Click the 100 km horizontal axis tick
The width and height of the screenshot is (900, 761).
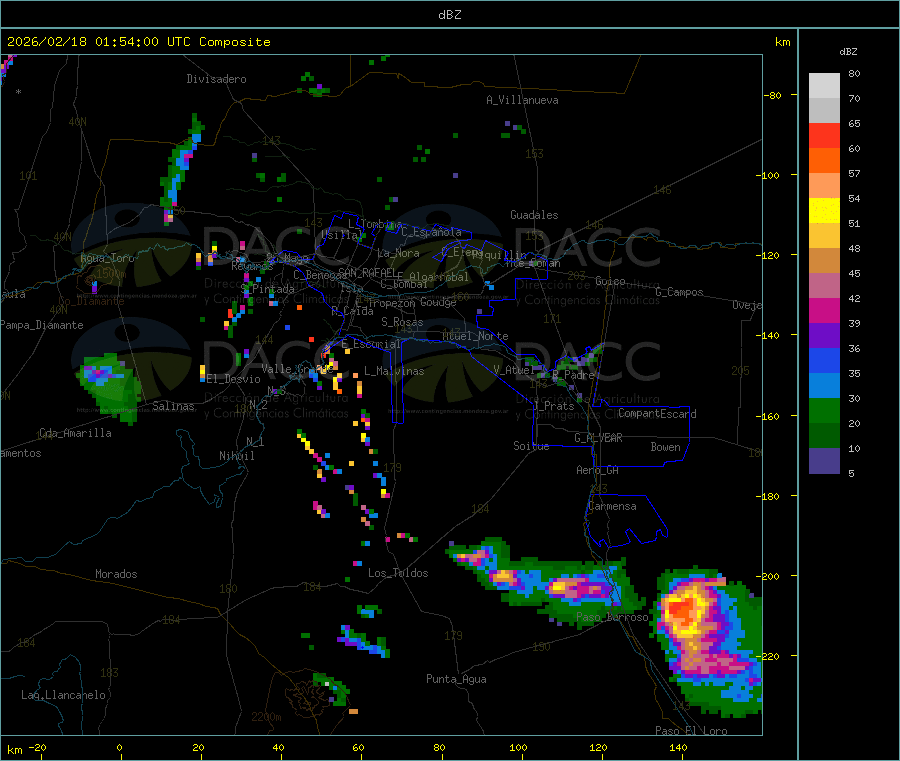pos(519,747)
